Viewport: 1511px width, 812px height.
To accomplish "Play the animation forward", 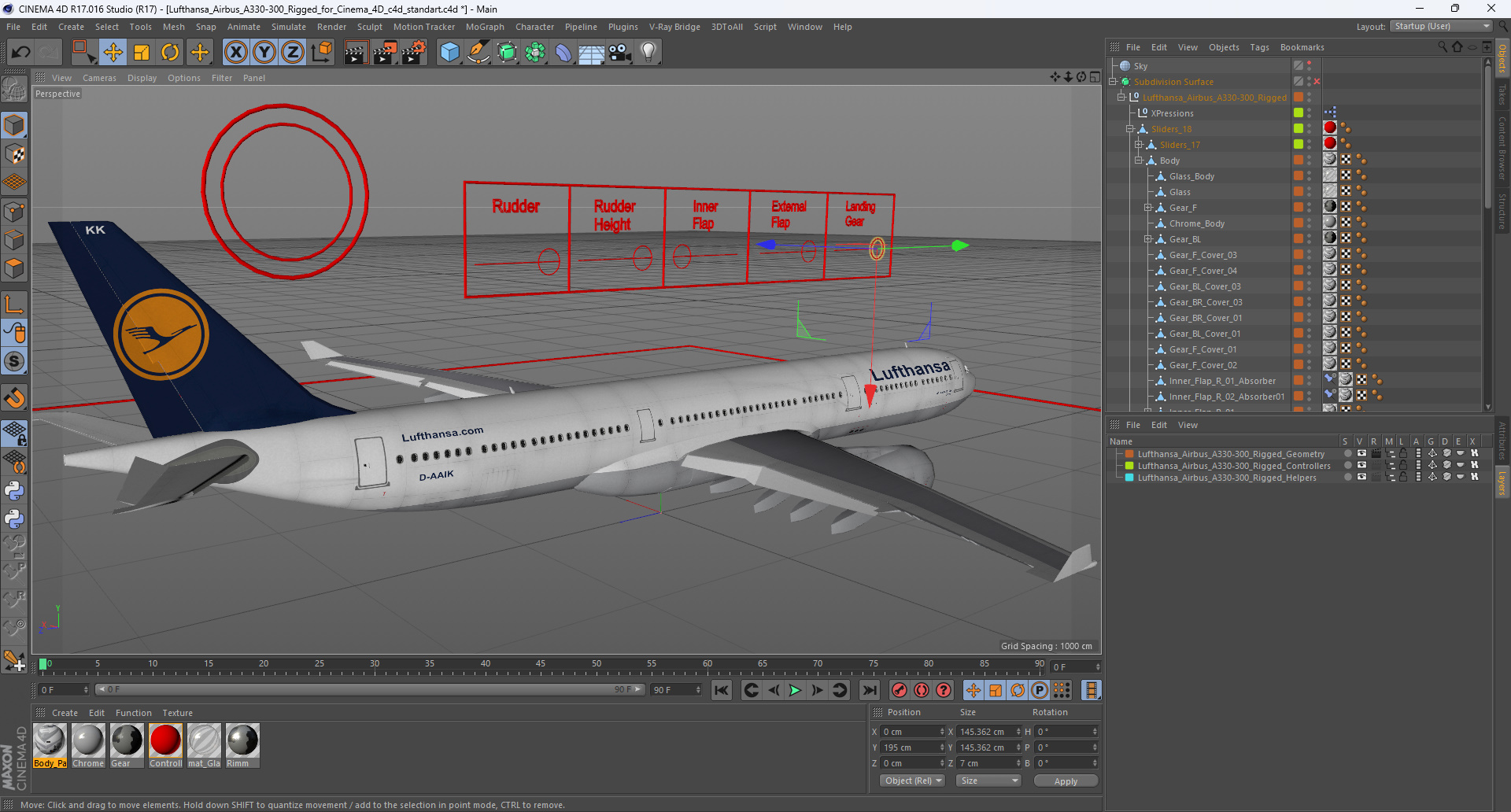I will 795,690.
